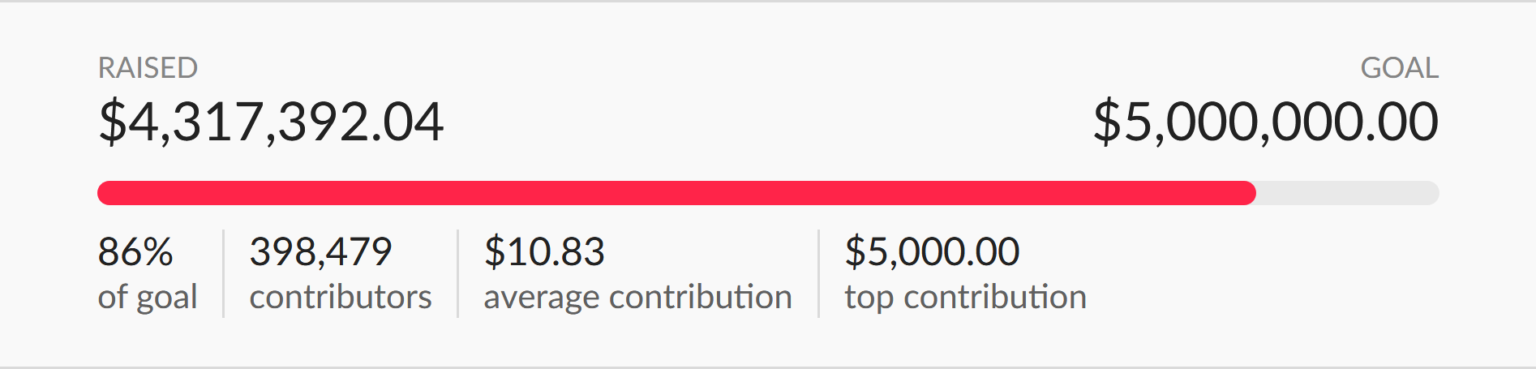The height and width of the screenshot is (369, 1536).
Task: Select the $10.83 average value
Action: click(545, 252)
